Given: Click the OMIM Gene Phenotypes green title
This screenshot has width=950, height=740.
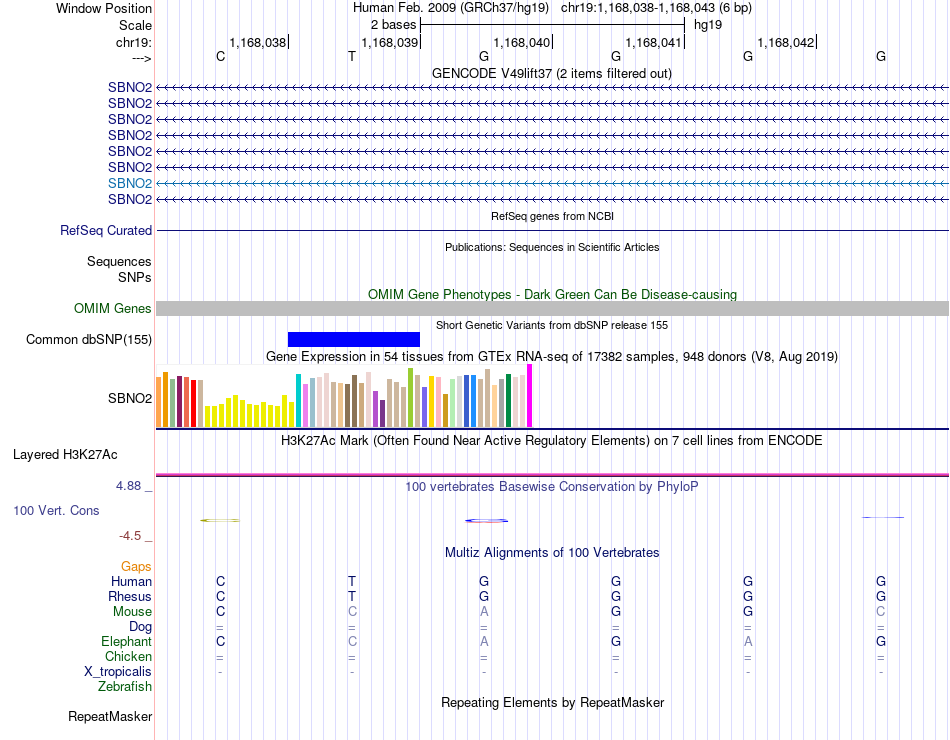Looking at the screenshot, I should pyautogui.click(x=552, y=295).
